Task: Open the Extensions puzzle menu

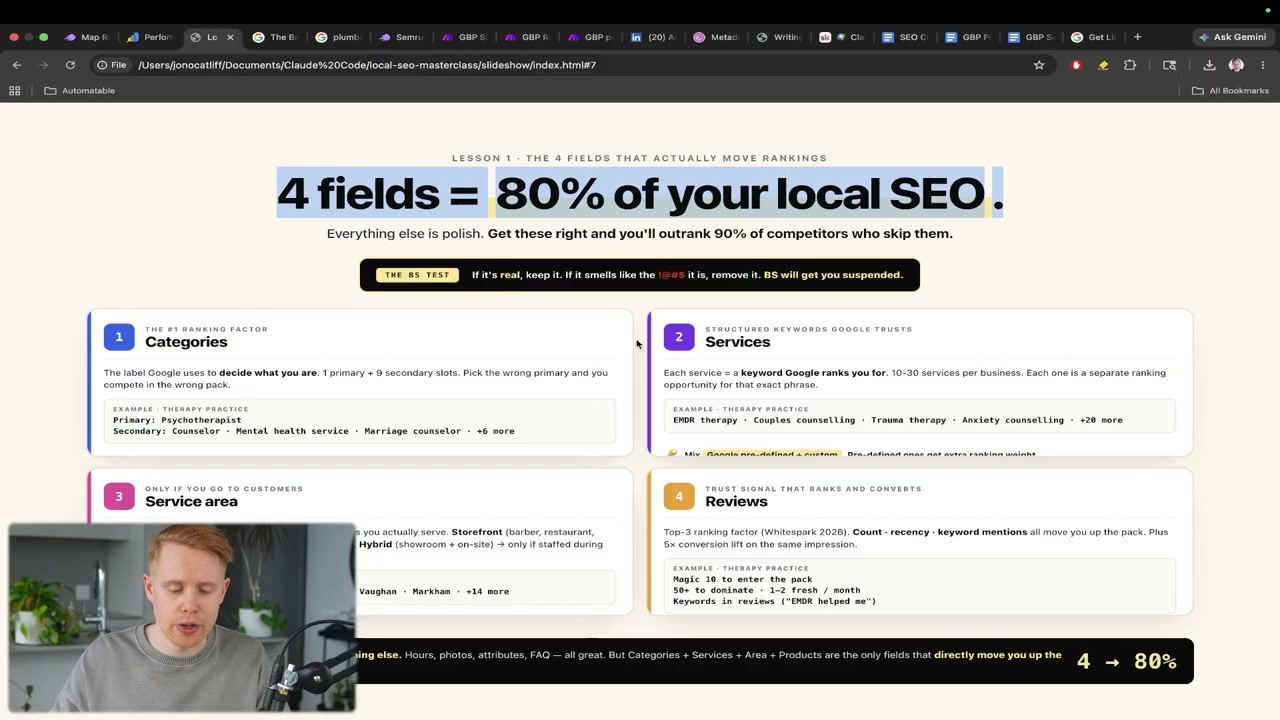Action: click(x=1130, y=65)
